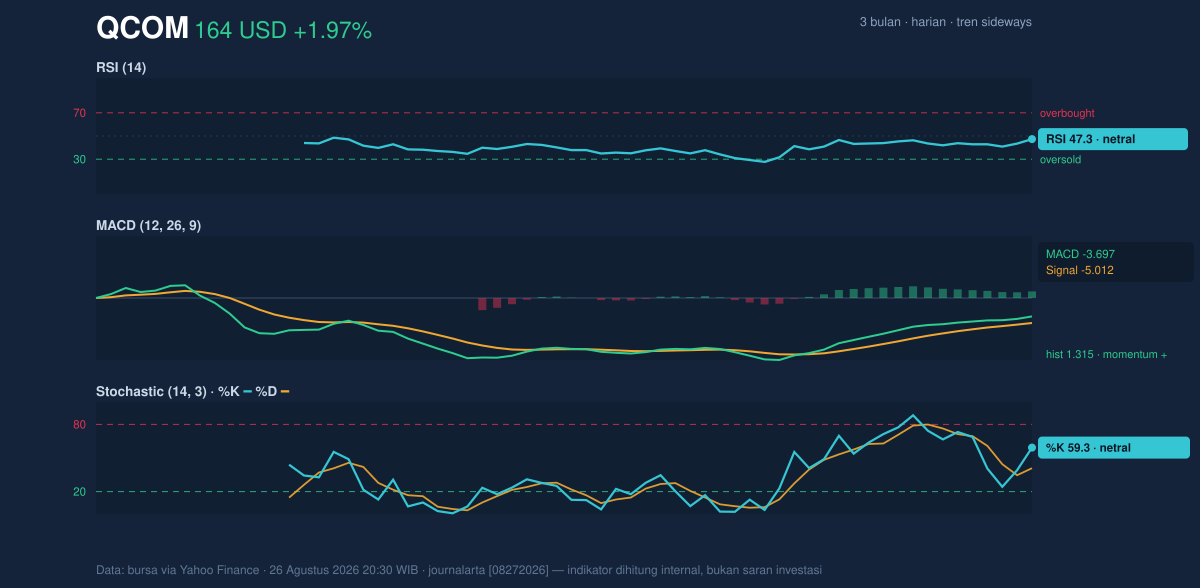Click the data source footer text
The height and width of the screenshot is (588, 1200).
coord(459,570)
